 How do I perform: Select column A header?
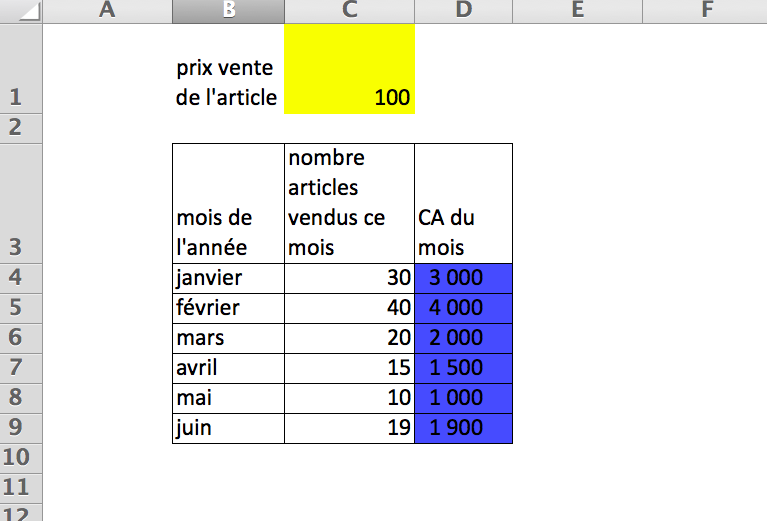point(107,11)
